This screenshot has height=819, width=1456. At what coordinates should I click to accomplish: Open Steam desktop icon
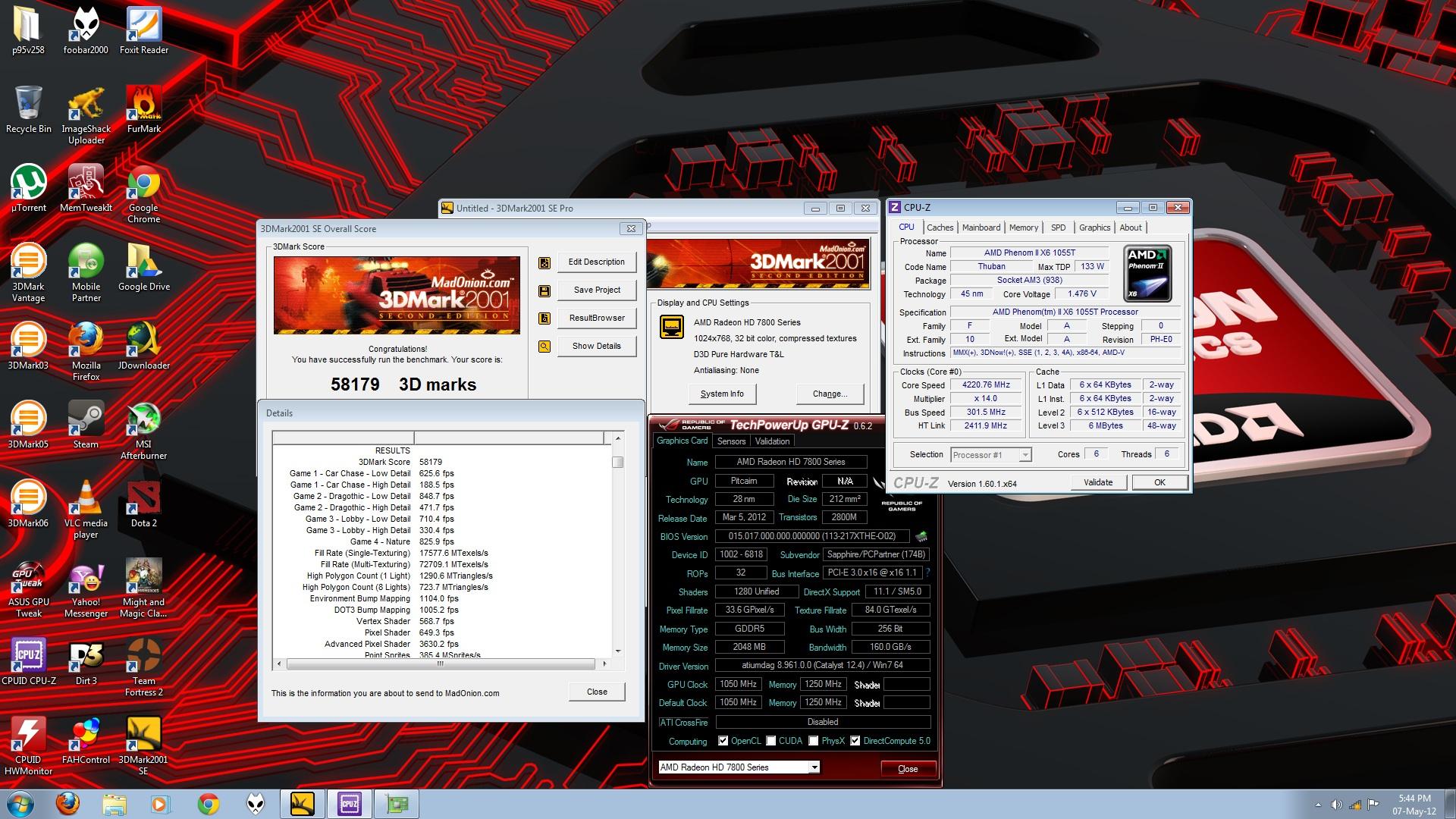tap(86, 425)
